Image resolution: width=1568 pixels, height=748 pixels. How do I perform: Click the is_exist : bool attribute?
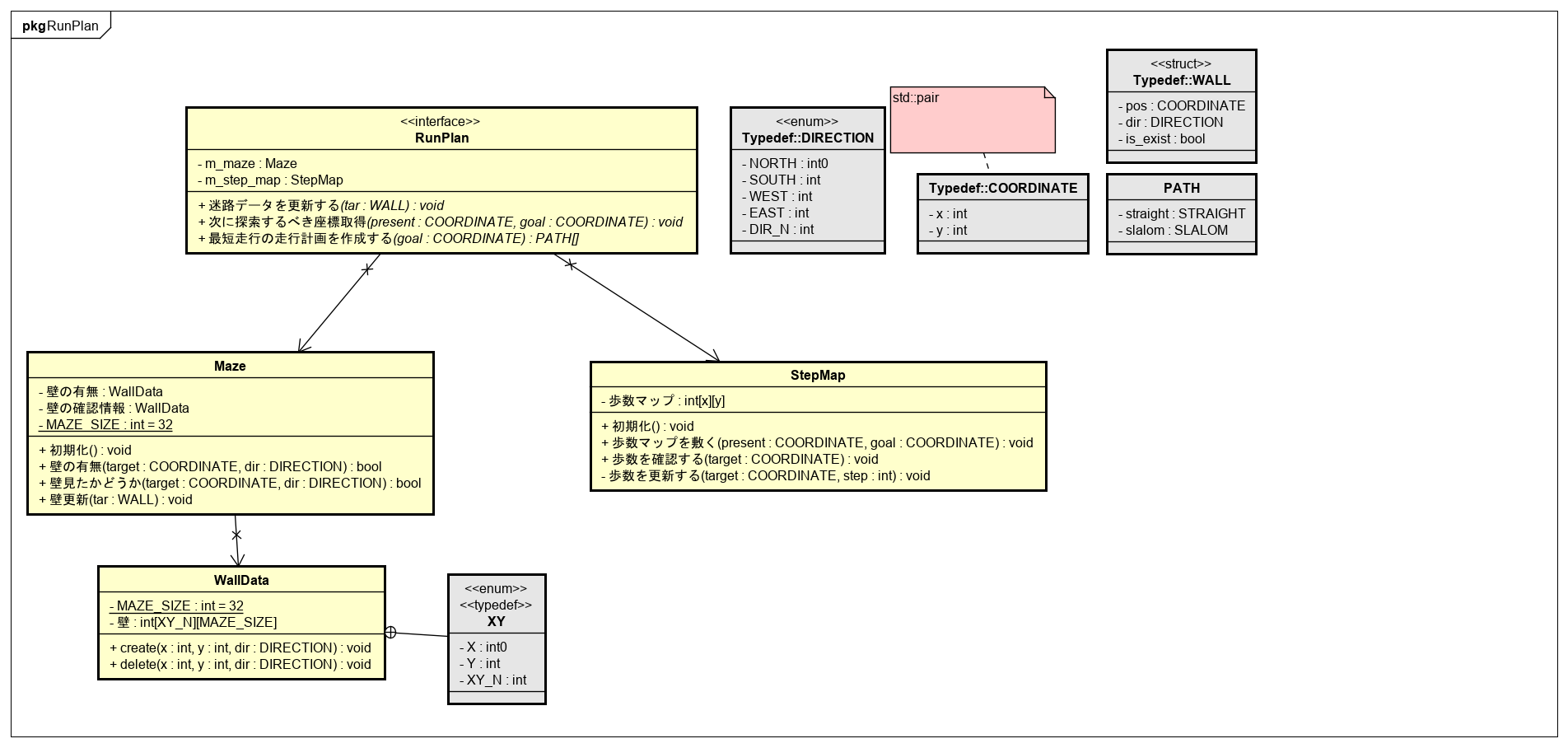click(1161, 138)
